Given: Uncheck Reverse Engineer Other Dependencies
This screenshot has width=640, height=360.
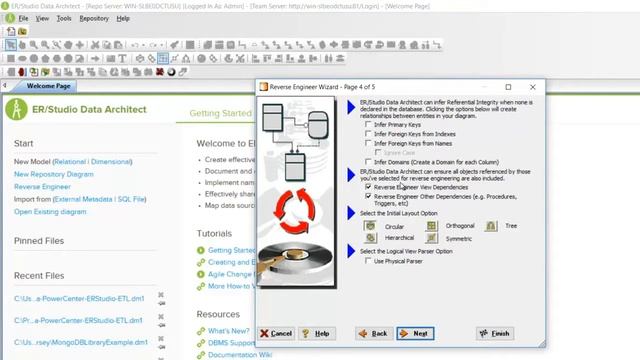Looking at the screenshot, I should point(368,196).
